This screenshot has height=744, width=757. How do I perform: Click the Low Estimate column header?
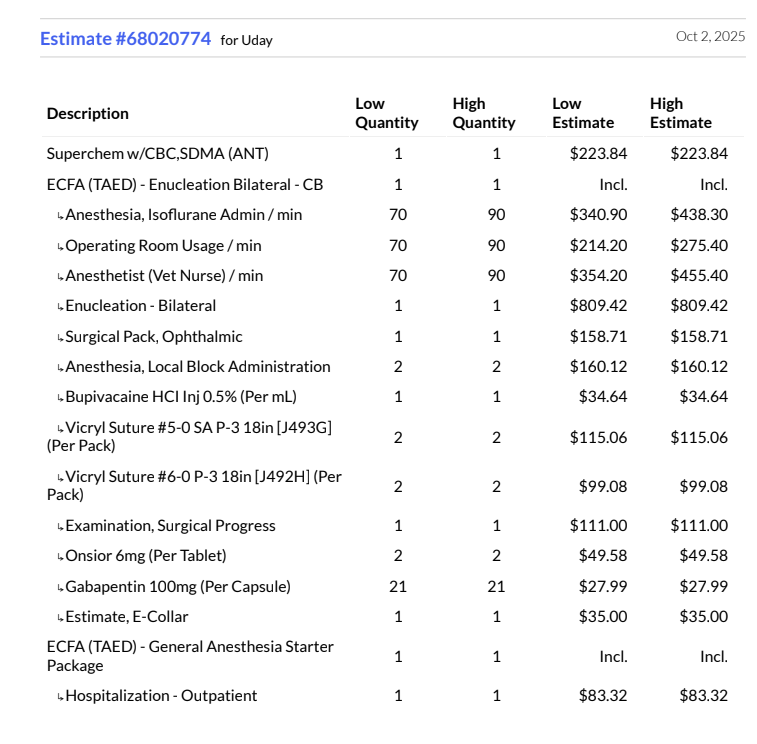click(583, 113)
